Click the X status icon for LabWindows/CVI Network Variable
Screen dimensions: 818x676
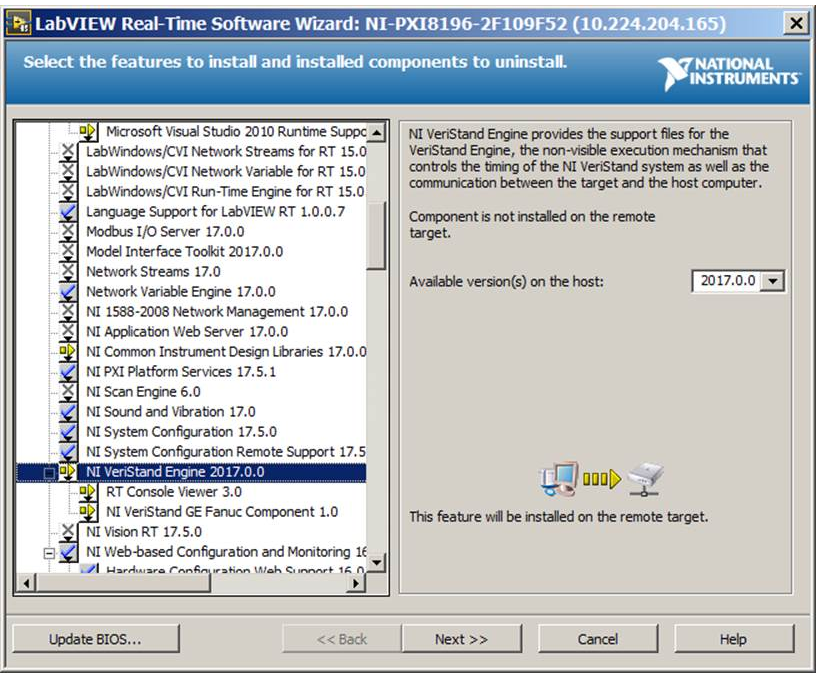[68, 171]
